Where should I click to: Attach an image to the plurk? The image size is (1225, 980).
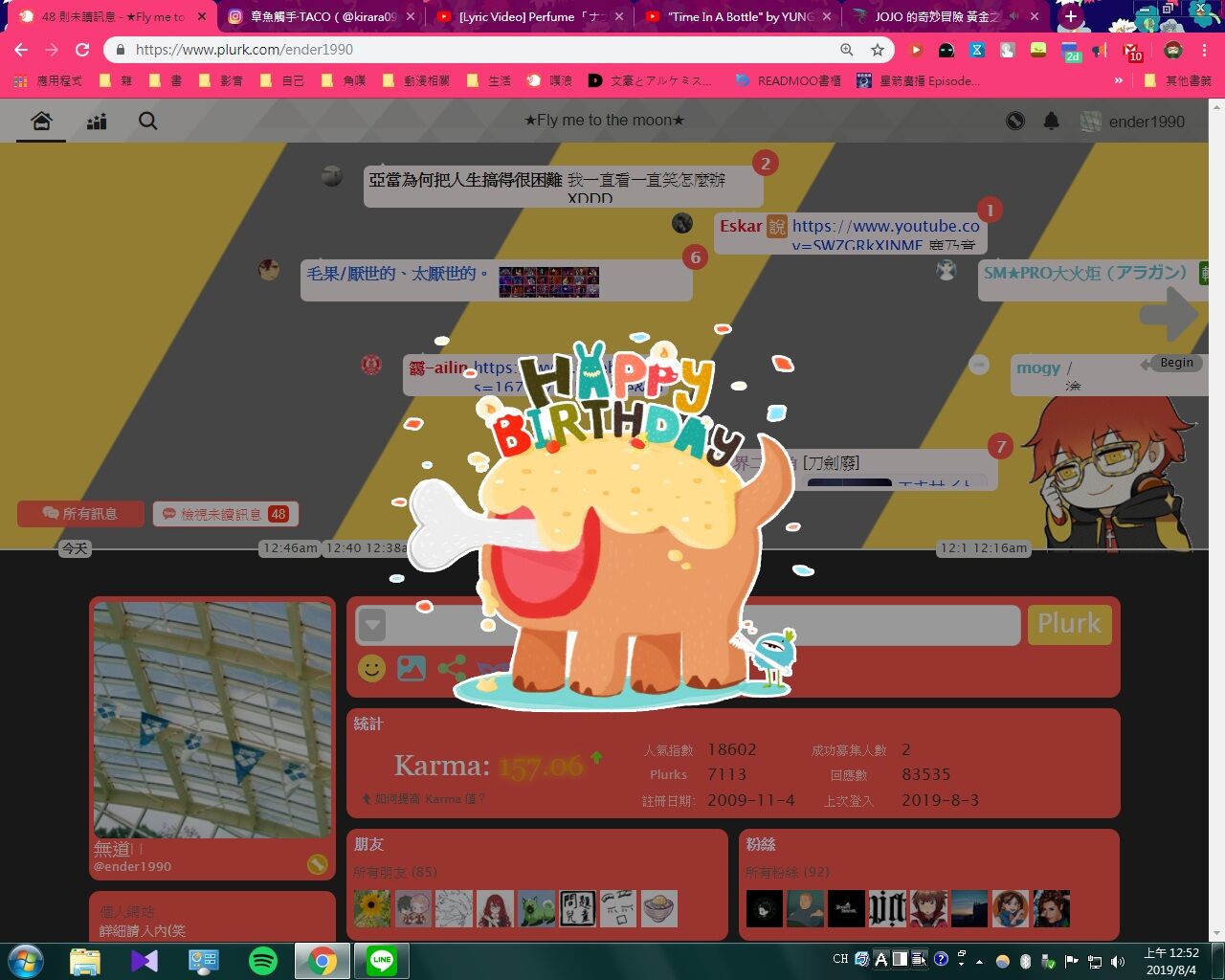[x=412, y=667]
